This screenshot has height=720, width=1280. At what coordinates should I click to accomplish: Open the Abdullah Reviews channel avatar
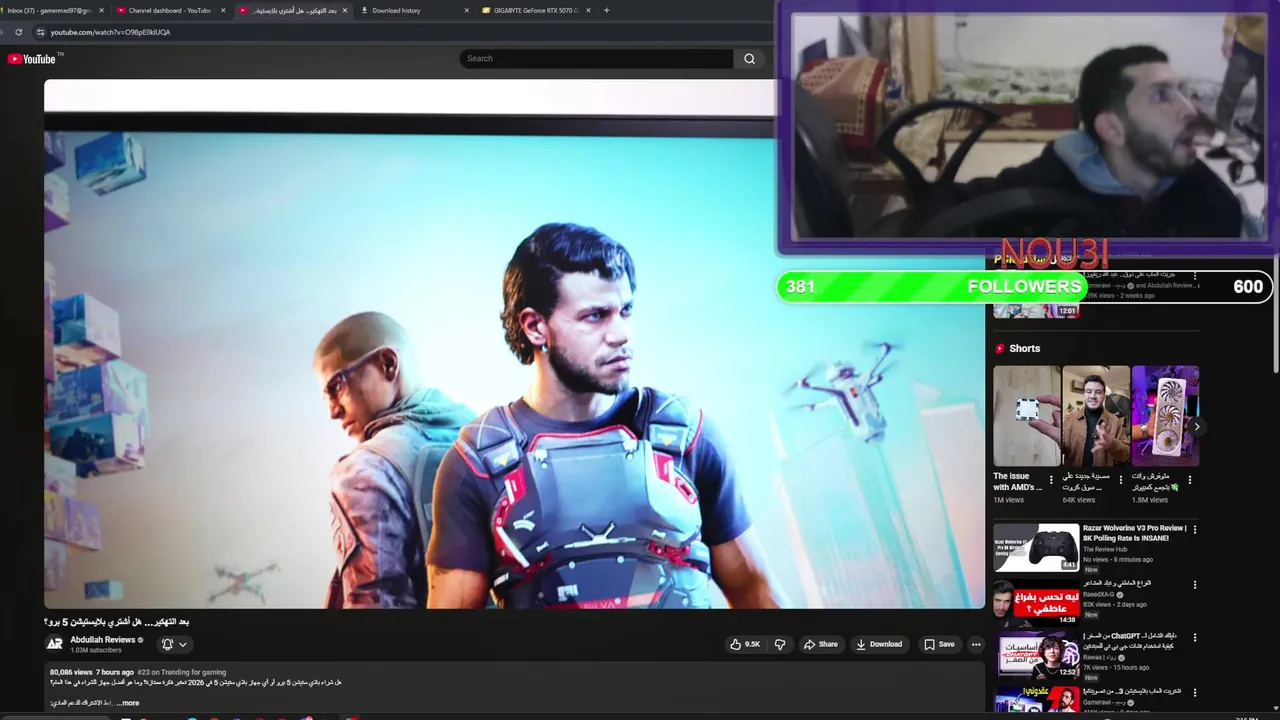click(x=55, y=644)
